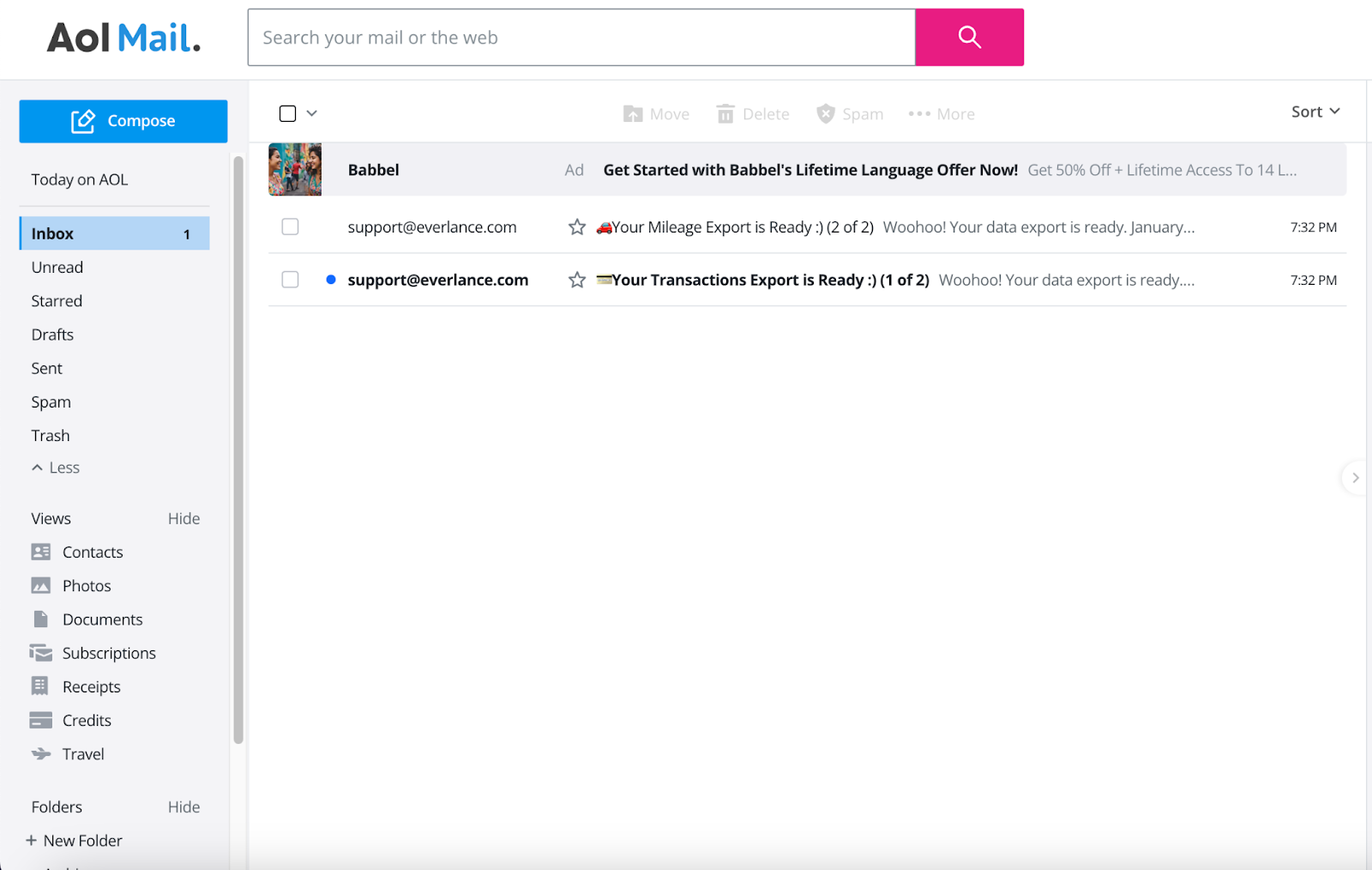Open the Documents view
The height and width of the screenshot is (870, 1372).
[102, 619]
